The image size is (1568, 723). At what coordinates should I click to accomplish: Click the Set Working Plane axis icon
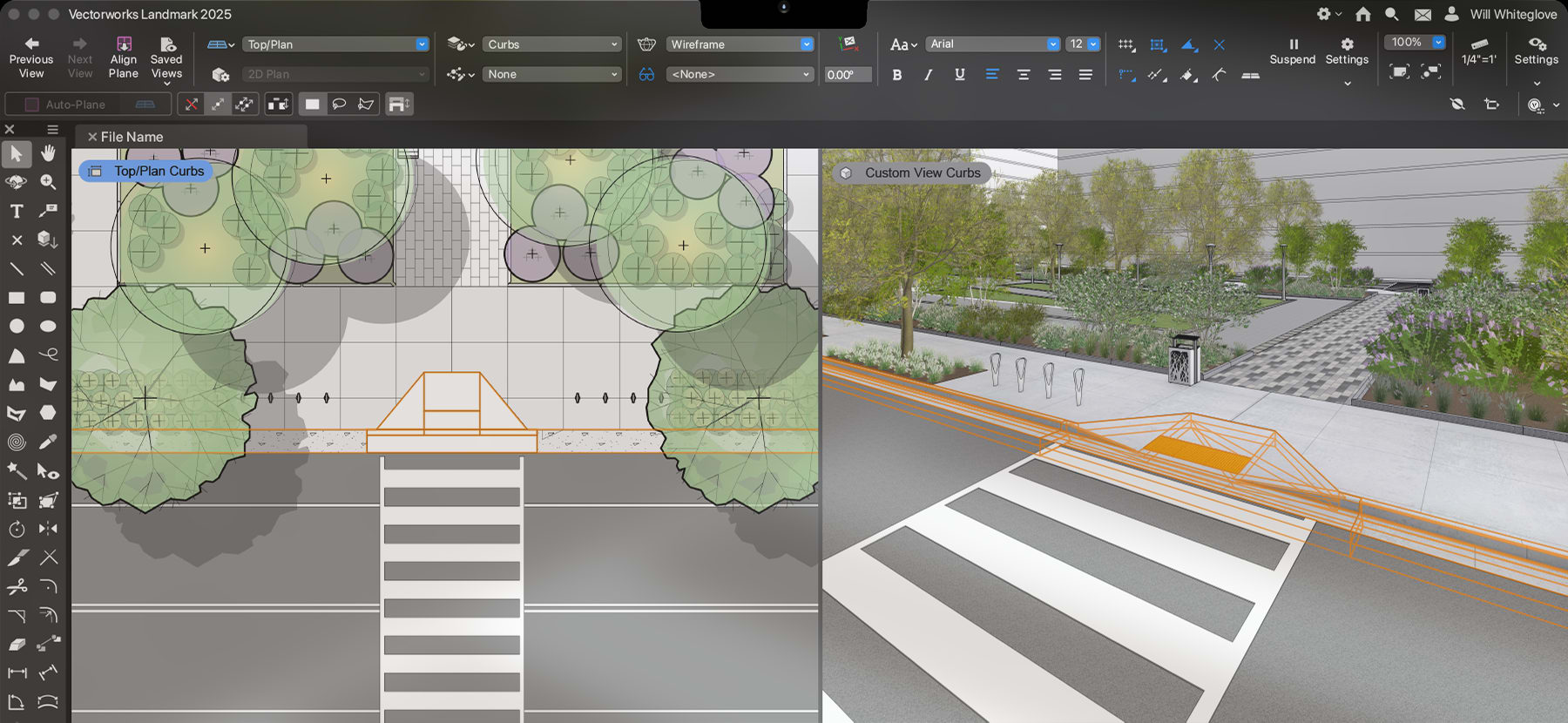click(x=849, y=44)
